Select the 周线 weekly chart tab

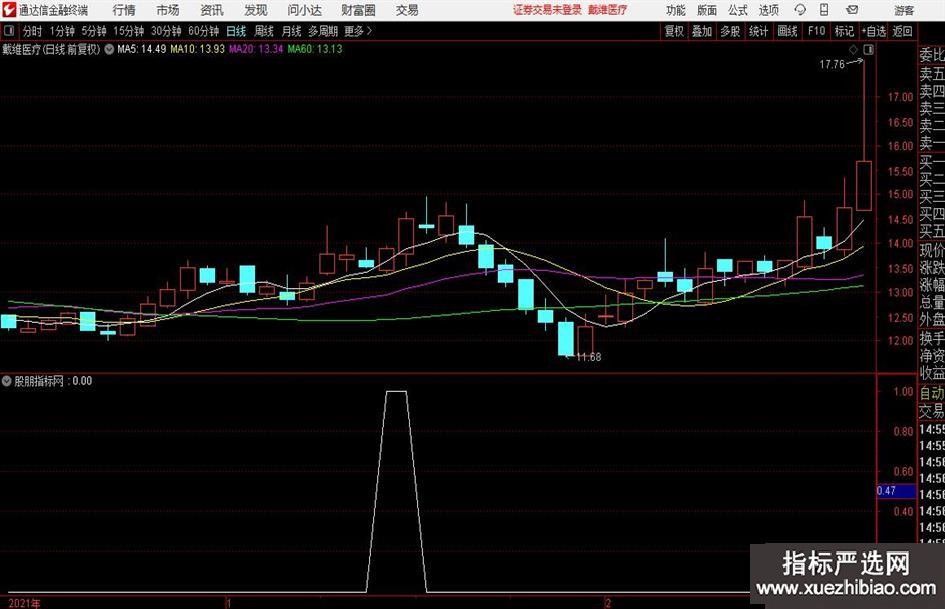tap(264, 31)
